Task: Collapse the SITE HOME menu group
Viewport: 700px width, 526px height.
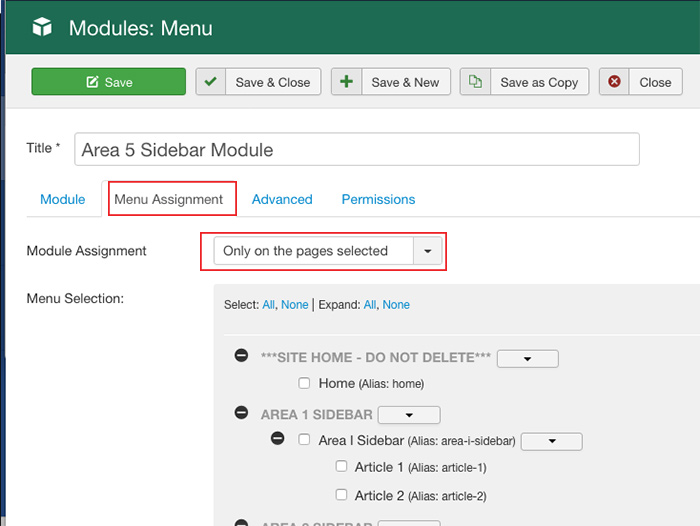Action: [241, 357]
